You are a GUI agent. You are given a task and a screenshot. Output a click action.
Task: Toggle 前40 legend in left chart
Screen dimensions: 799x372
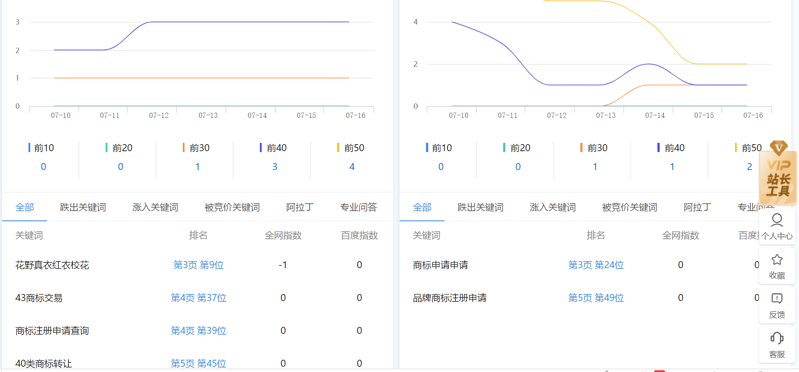point(274,148)
